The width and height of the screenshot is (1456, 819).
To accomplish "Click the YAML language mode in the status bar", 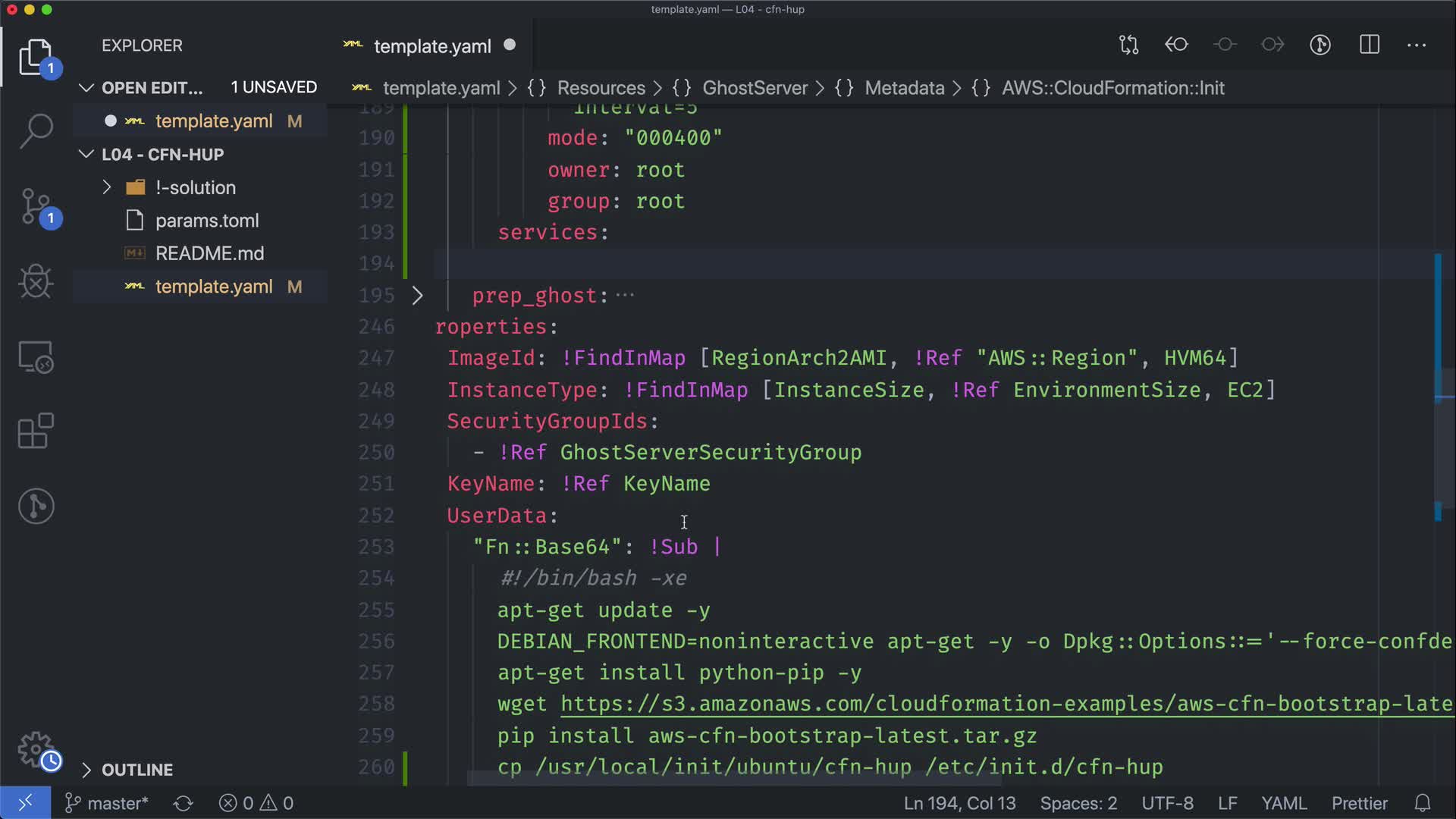I will (1283, 803).
